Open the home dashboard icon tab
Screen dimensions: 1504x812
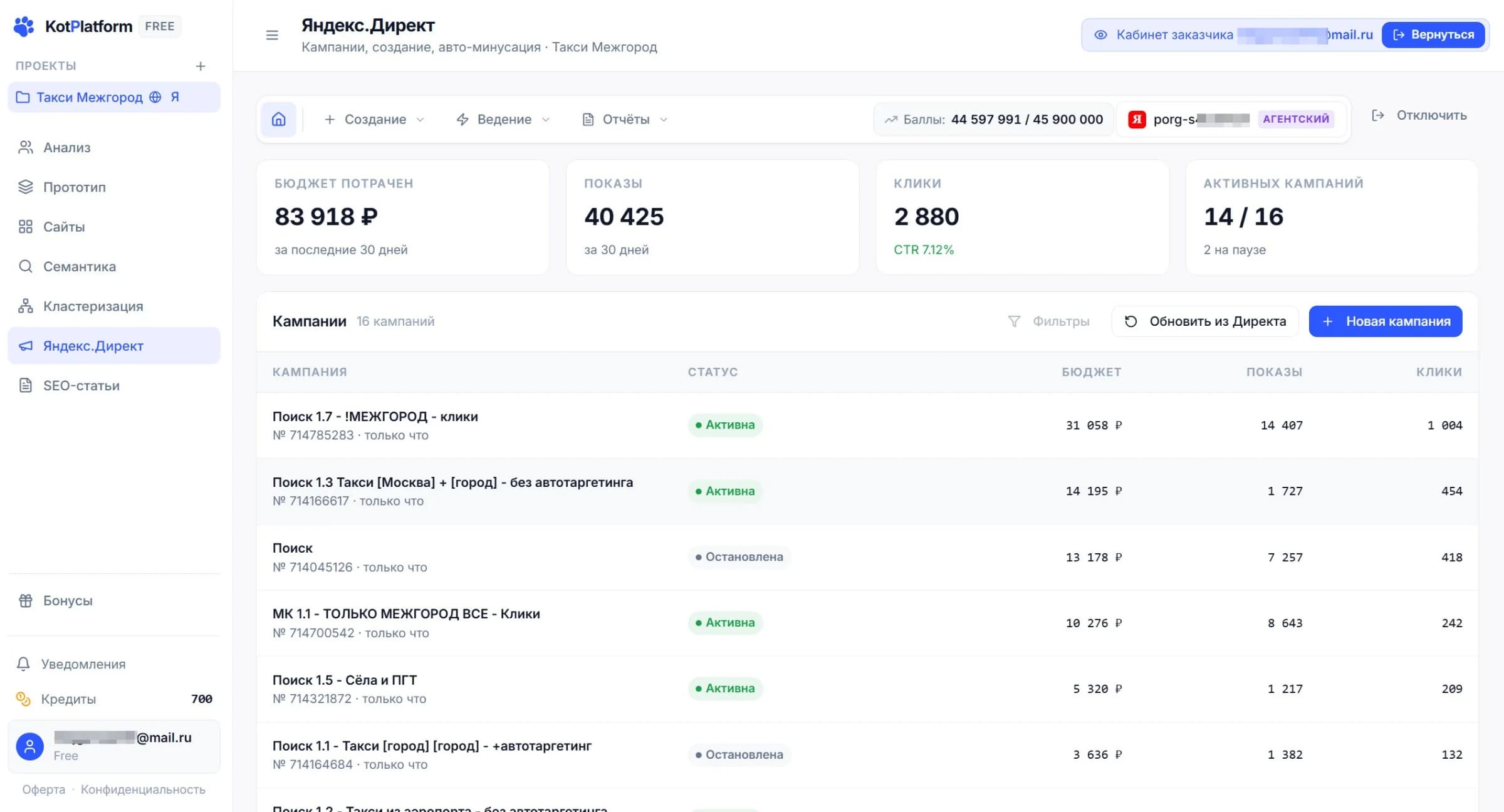(279, 119)
